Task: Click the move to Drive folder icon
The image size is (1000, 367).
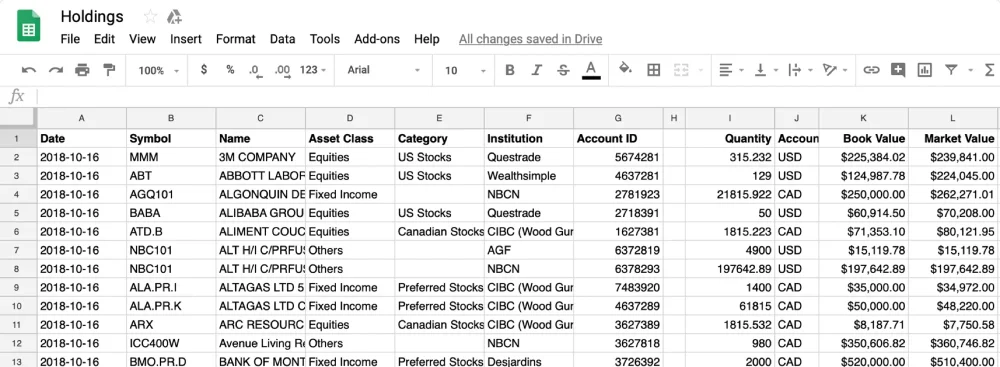Action: point(174,17)
